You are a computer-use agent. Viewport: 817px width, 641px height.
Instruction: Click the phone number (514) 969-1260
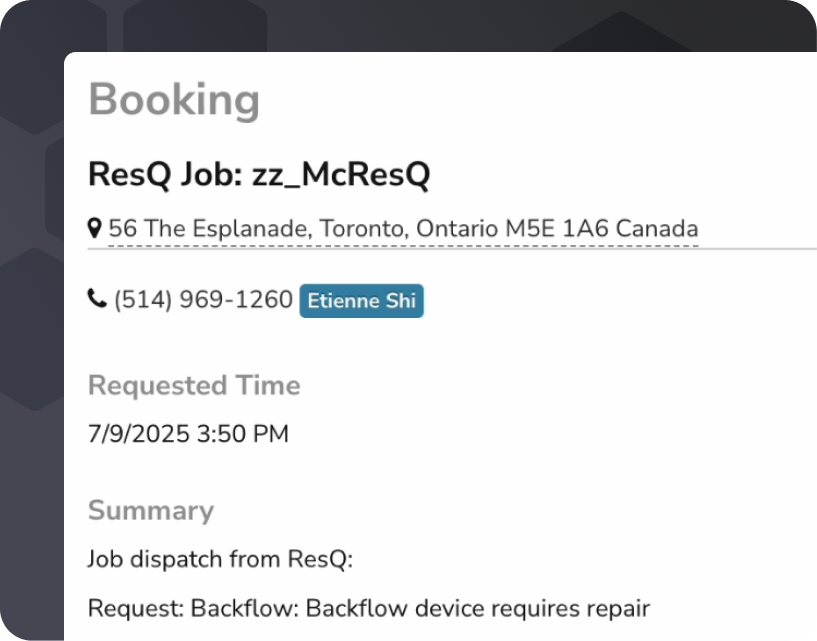(x=203, y=300)
